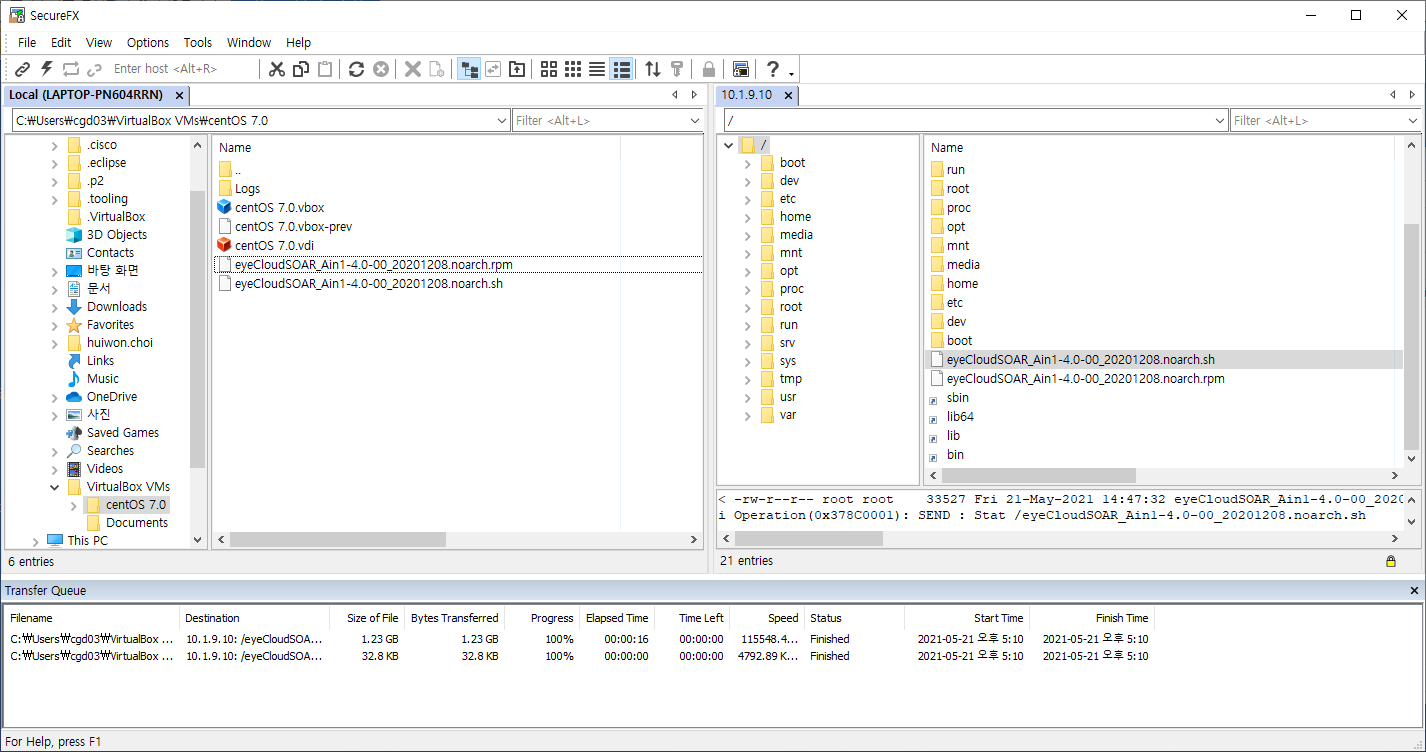Select OneDrive in local tree
Screen dimensions: 1426x752
(112, 397)
